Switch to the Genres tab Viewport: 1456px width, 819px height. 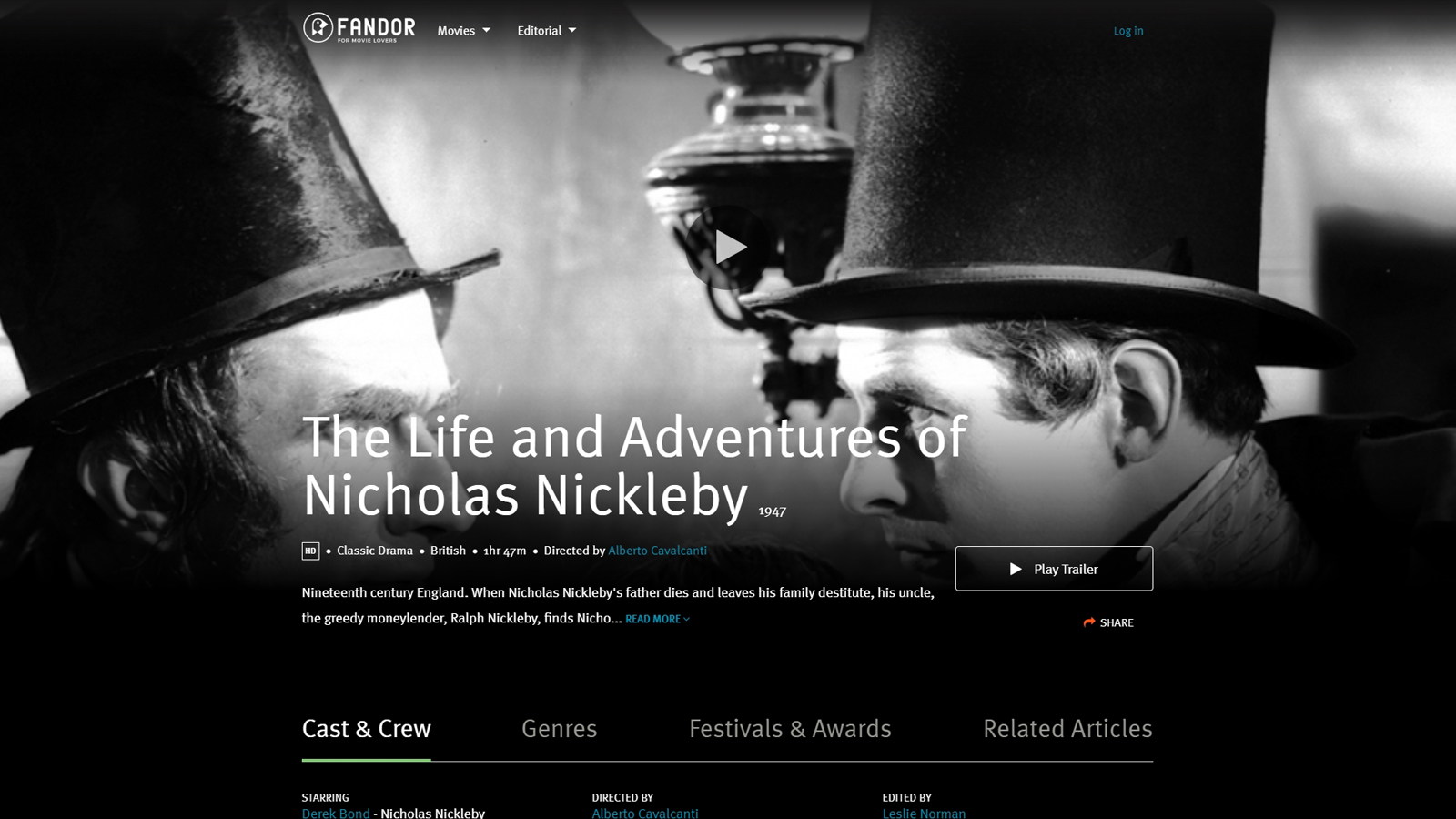point(559,729)
